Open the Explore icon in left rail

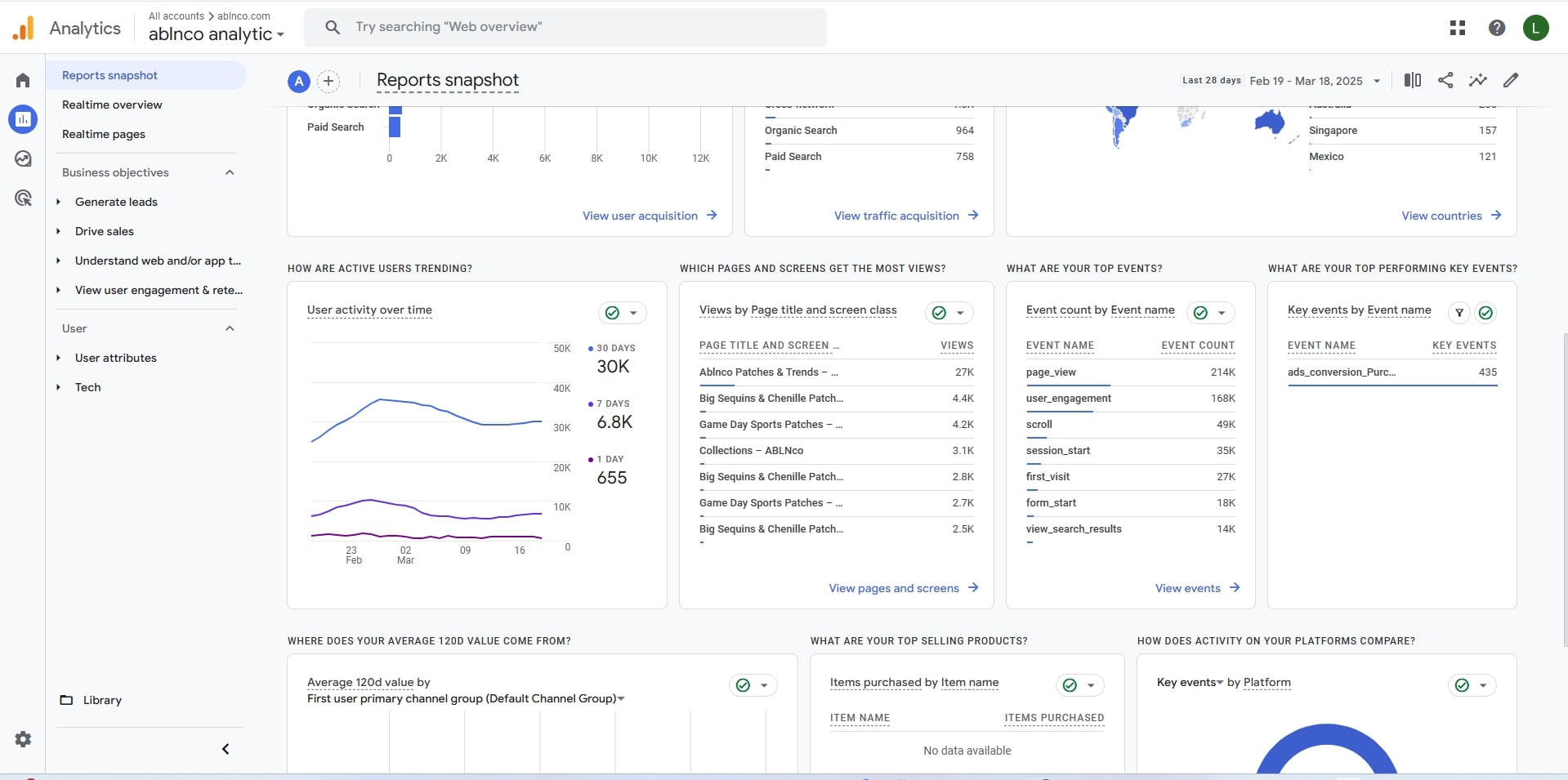click(x=23, y=158)
